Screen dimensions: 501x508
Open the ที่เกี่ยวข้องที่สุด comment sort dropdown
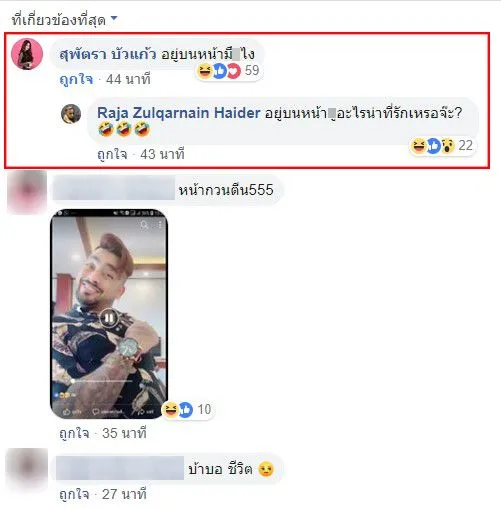(x=65, y=20)
